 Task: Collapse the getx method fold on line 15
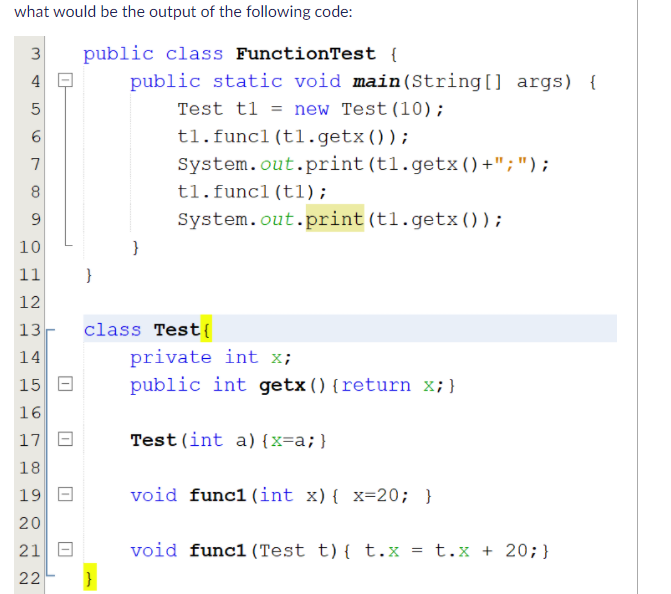65,383
